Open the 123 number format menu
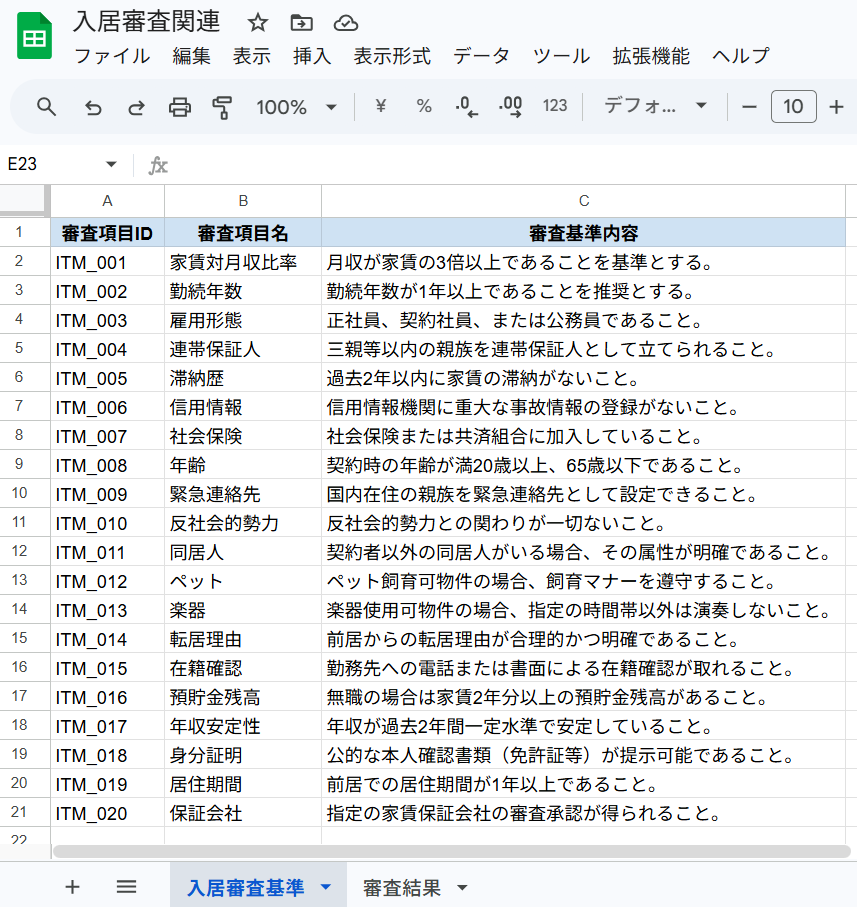 click(555, 106)
